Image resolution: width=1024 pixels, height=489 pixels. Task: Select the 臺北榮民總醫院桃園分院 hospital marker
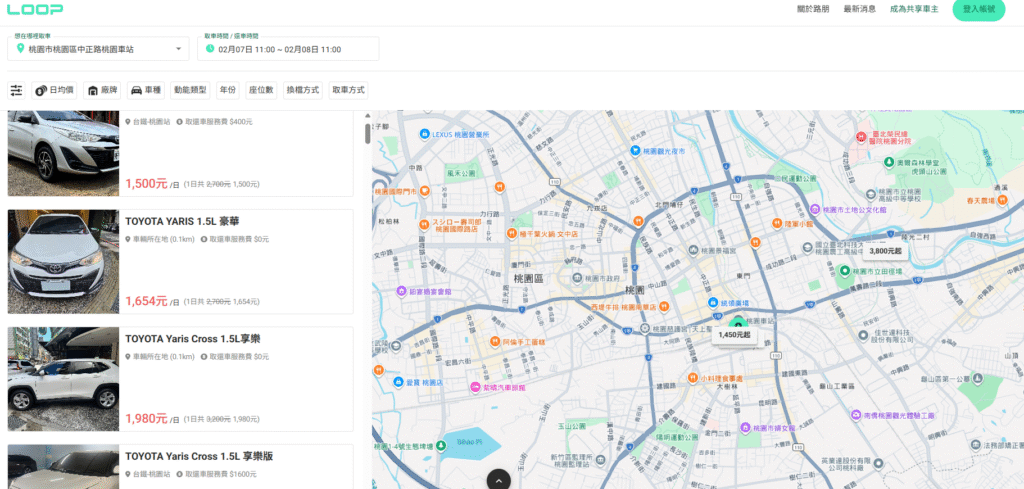[x=859, y=135]
